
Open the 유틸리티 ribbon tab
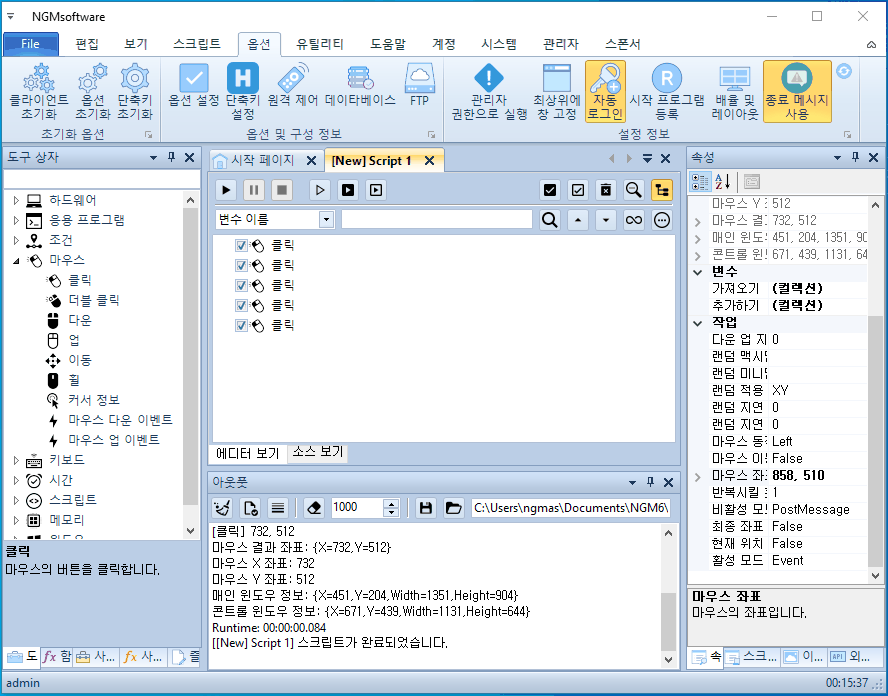tap(320, 44)
